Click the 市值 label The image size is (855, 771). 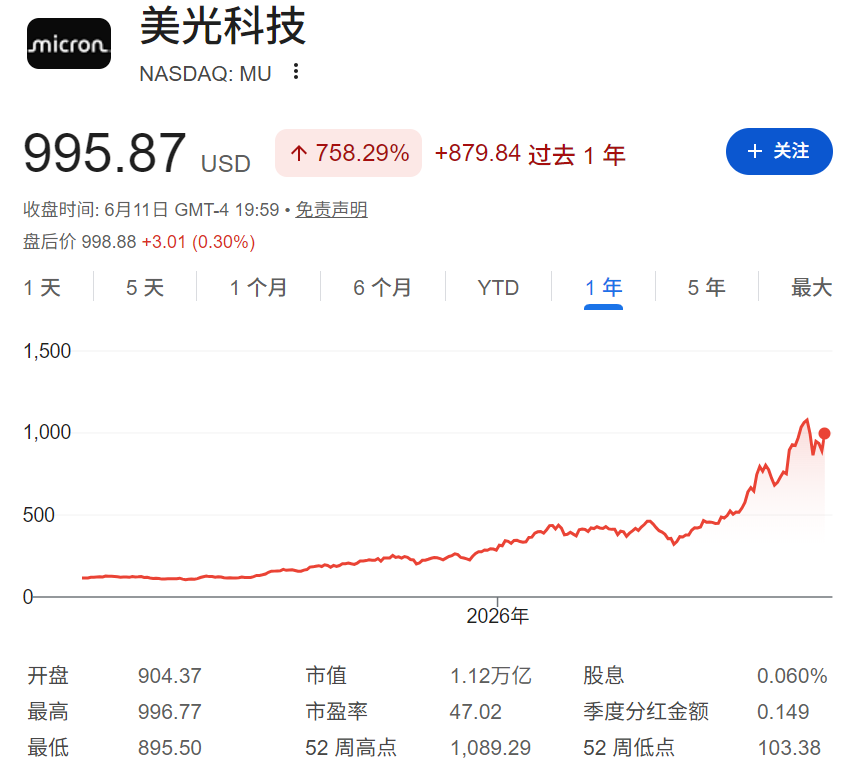326,676
